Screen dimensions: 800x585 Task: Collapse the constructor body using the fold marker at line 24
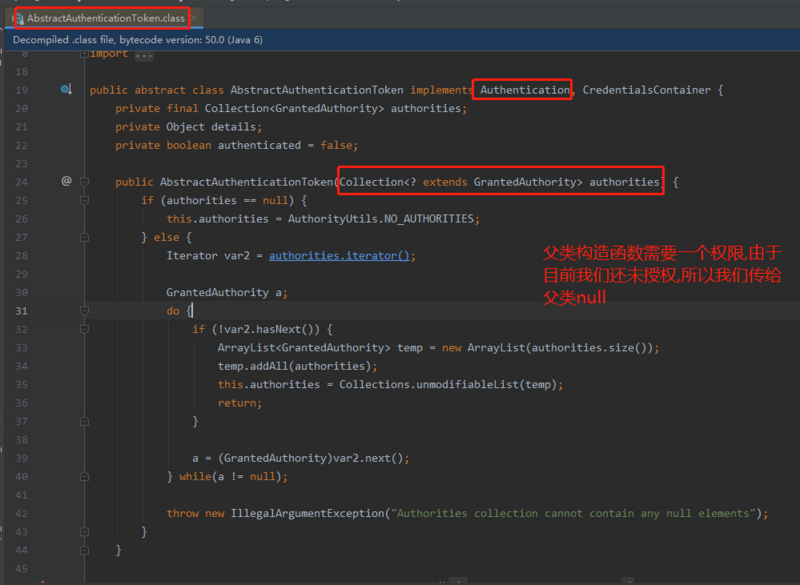tap(85, 181)
